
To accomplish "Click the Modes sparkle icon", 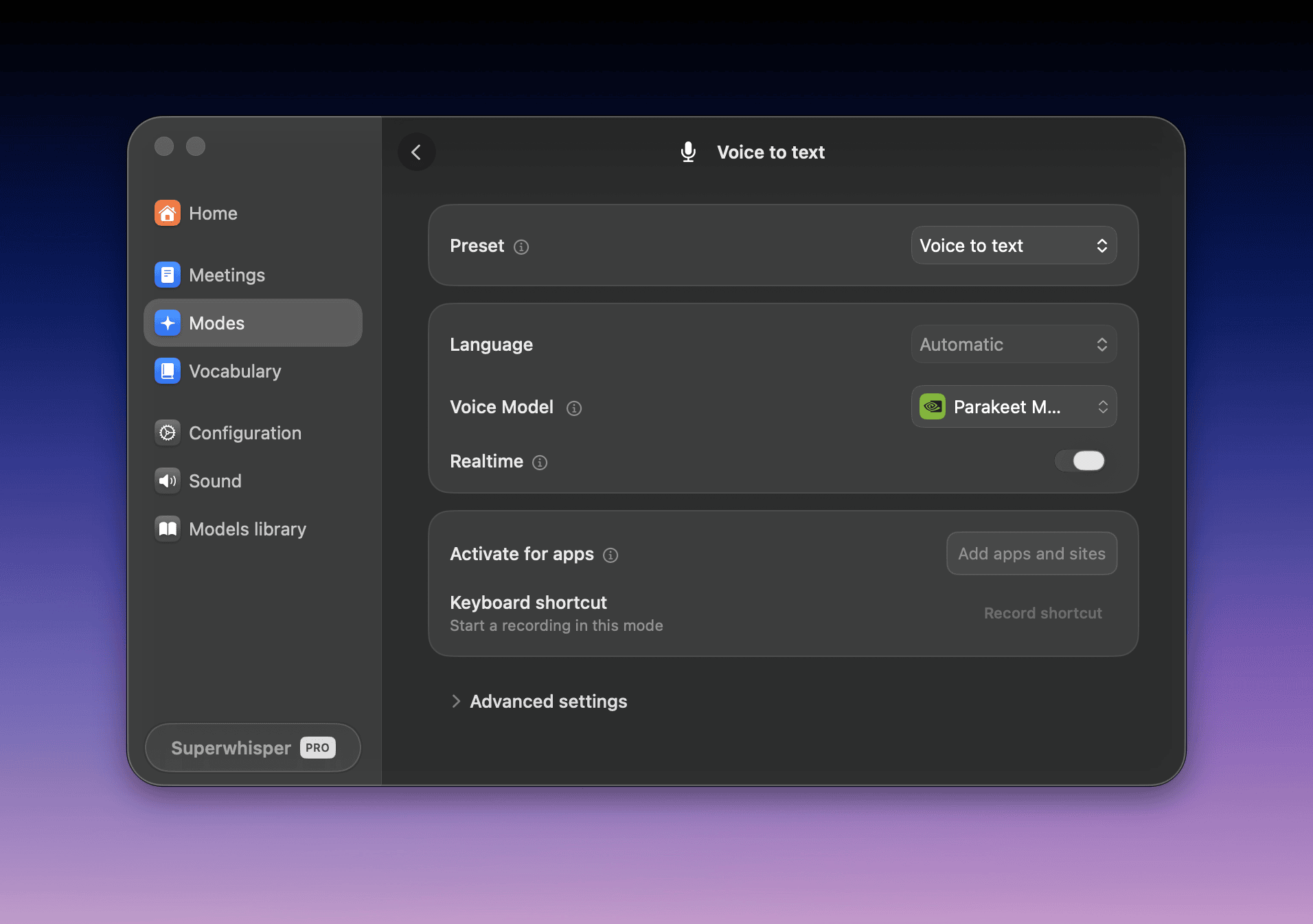I will click(x=168, y=323).
